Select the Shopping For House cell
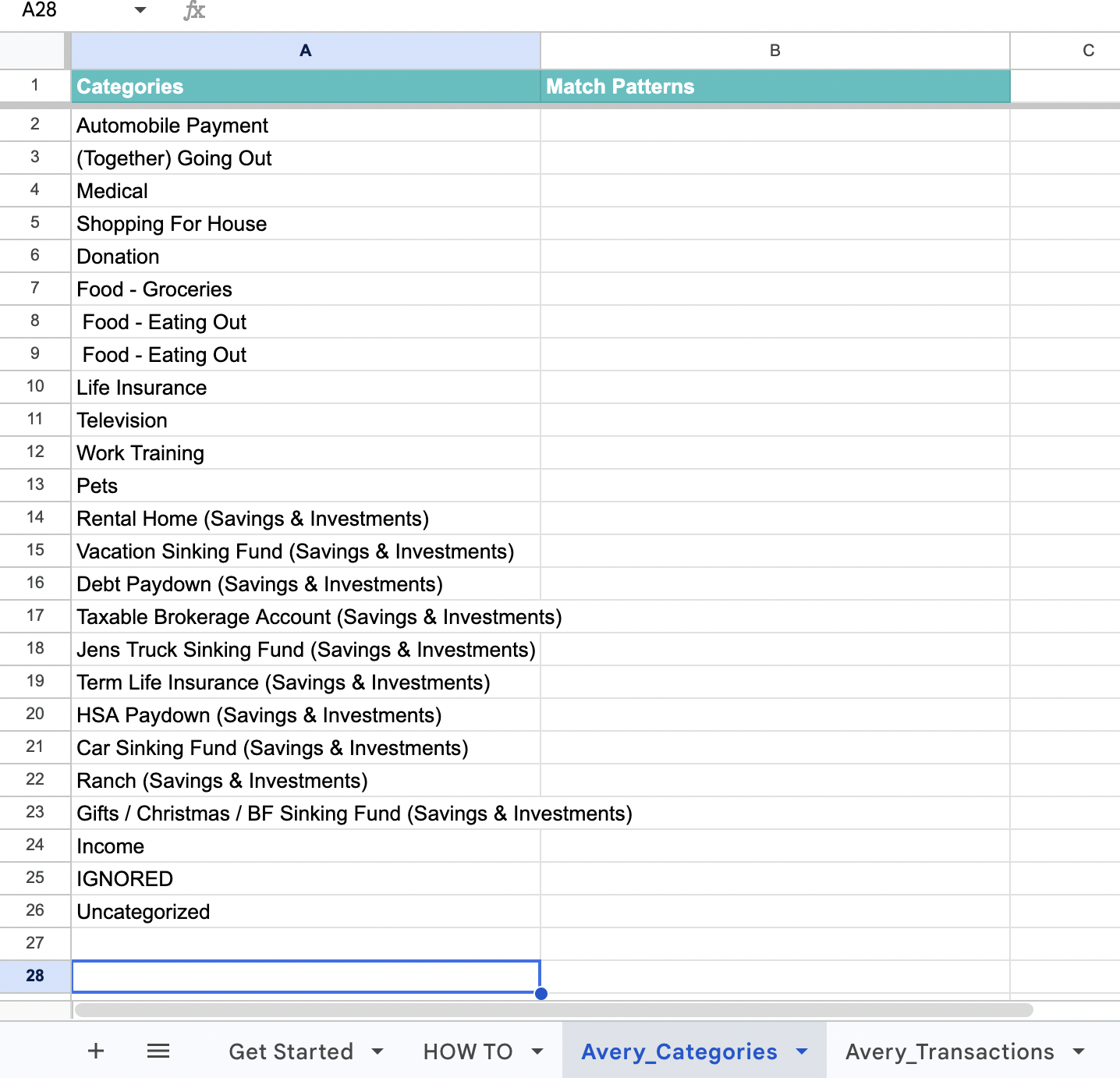This screenshot has height=1078, width=1120. tap(306, 223)
